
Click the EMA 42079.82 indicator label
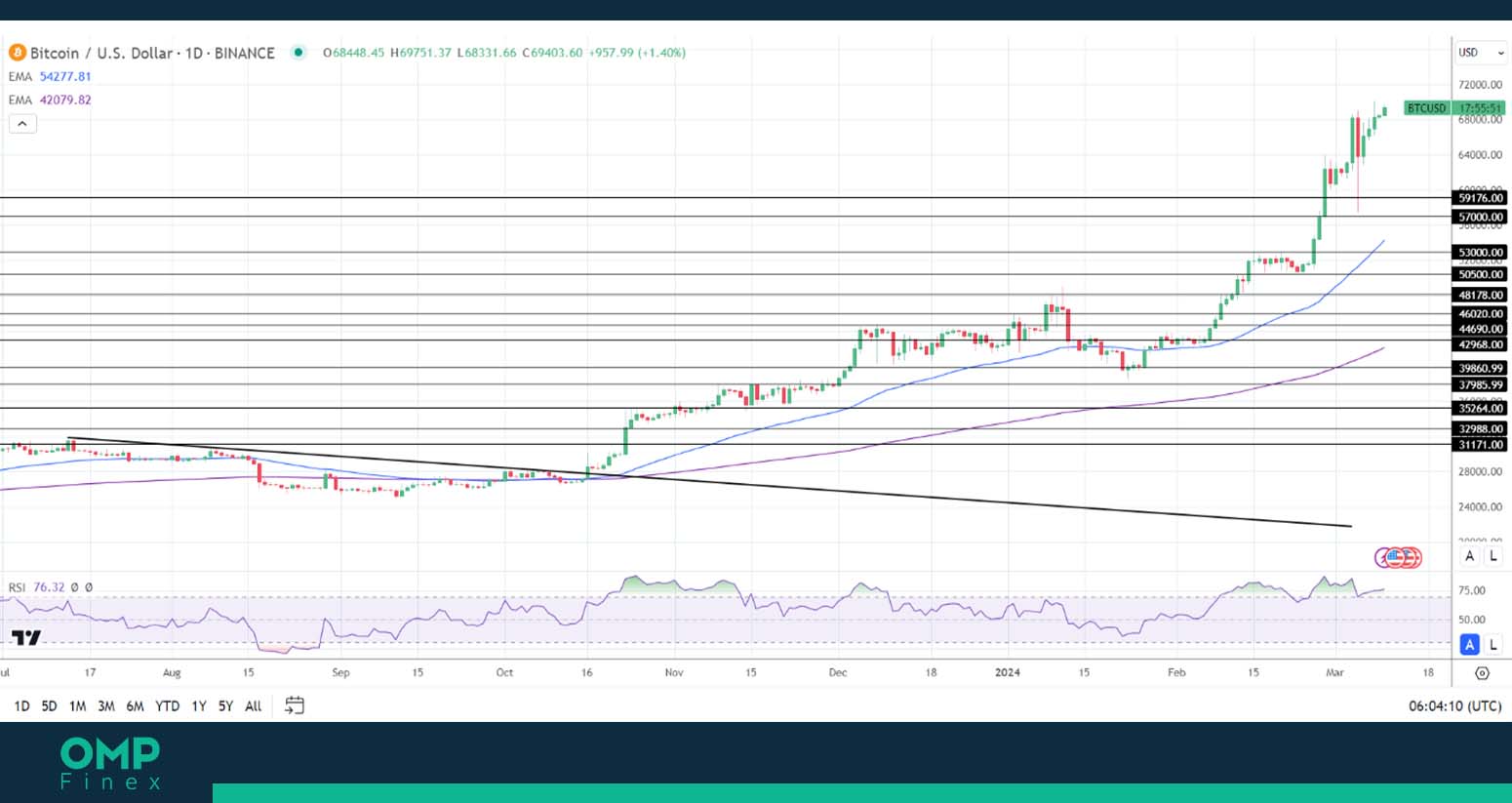(50, 100)
